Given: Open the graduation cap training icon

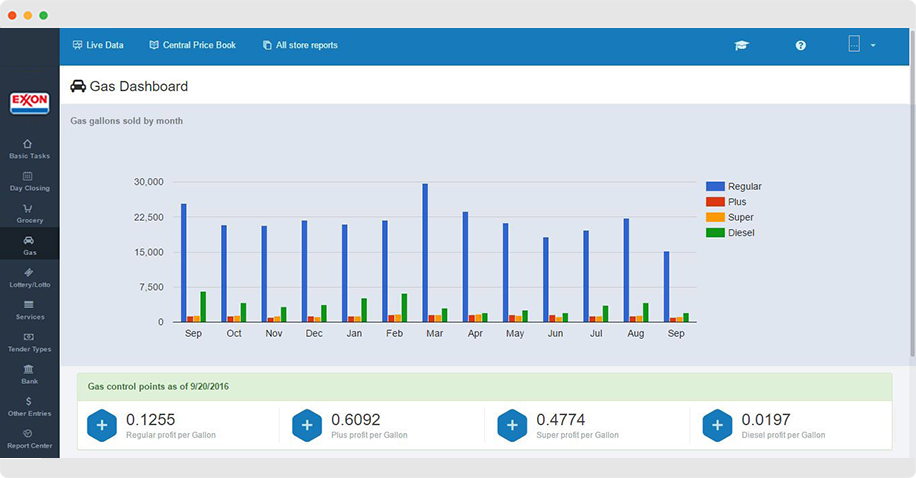Looking at the screenshot, I should point(741,46).
